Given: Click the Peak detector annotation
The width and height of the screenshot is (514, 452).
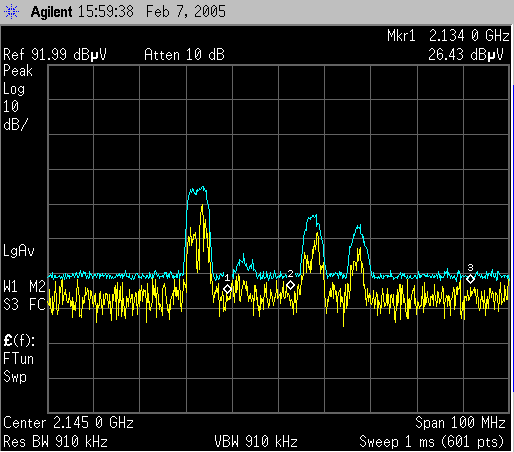Looking at the screenshot, I should [x=18, y=71].
